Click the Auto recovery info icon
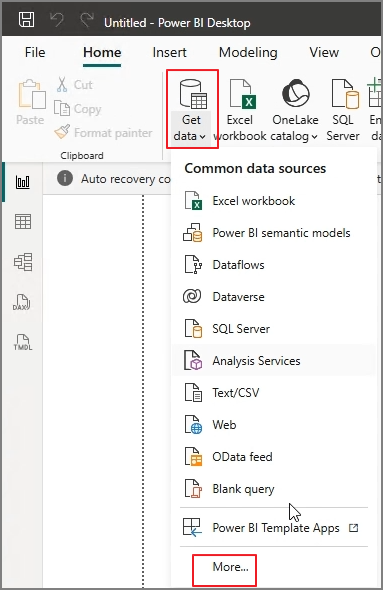This screenshot has width=383, height=590. (65, 178)
